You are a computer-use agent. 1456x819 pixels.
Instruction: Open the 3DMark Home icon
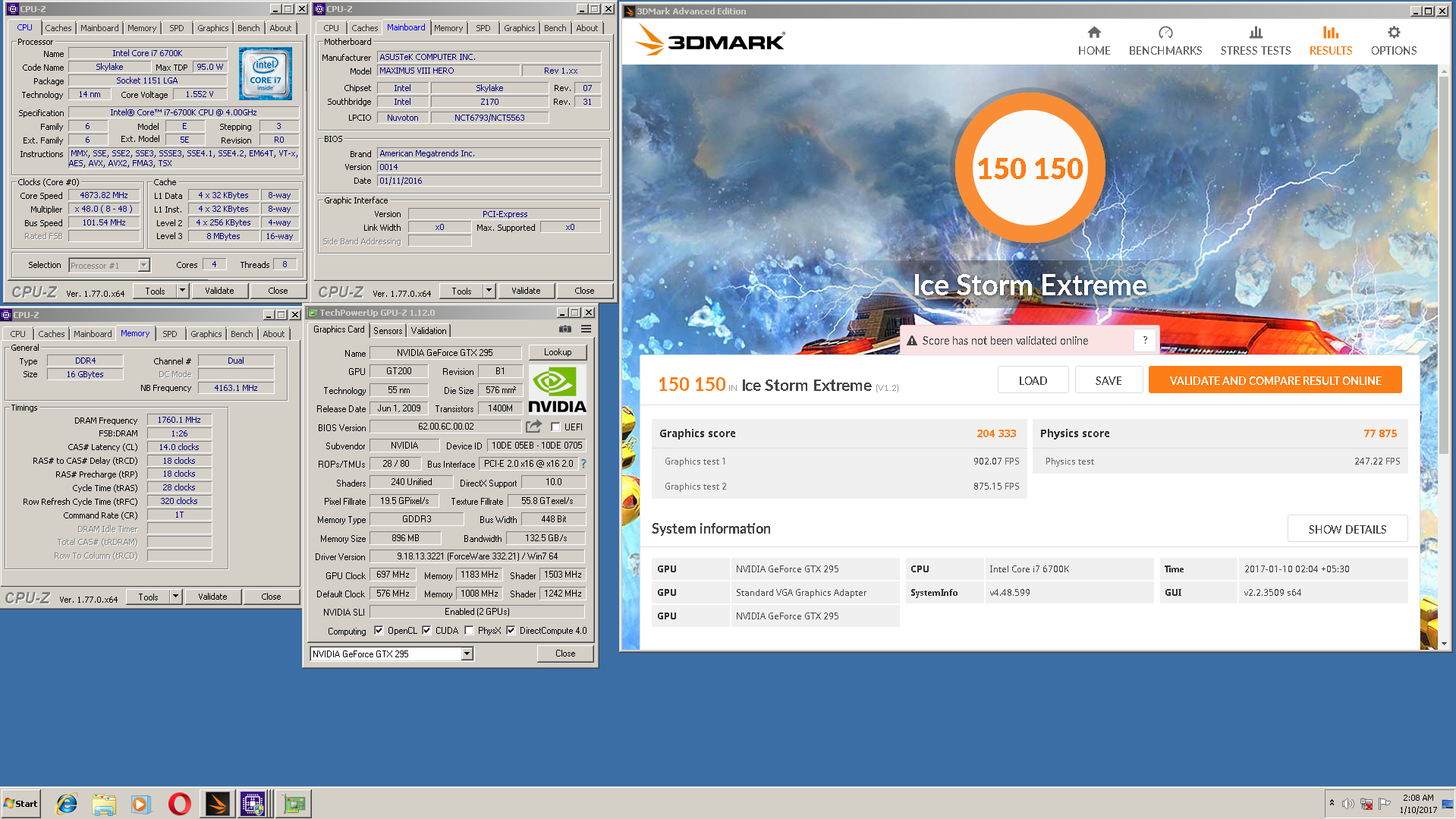[1093, 33]
